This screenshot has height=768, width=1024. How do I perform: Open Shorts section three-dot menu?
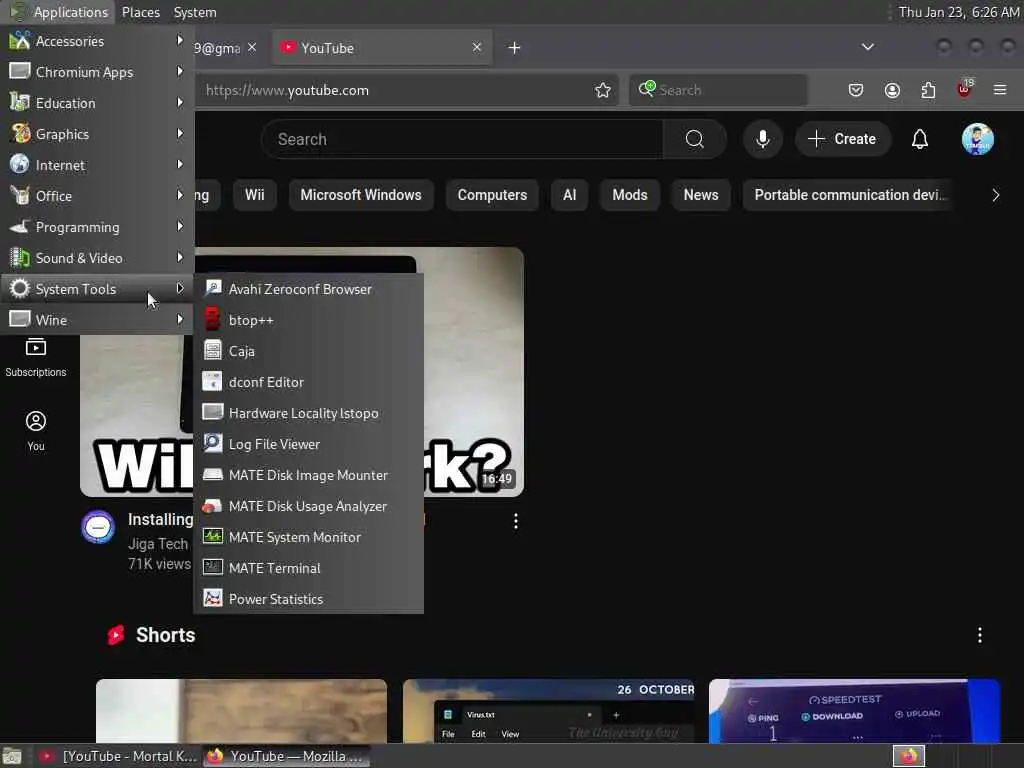[x=980, y=635]
